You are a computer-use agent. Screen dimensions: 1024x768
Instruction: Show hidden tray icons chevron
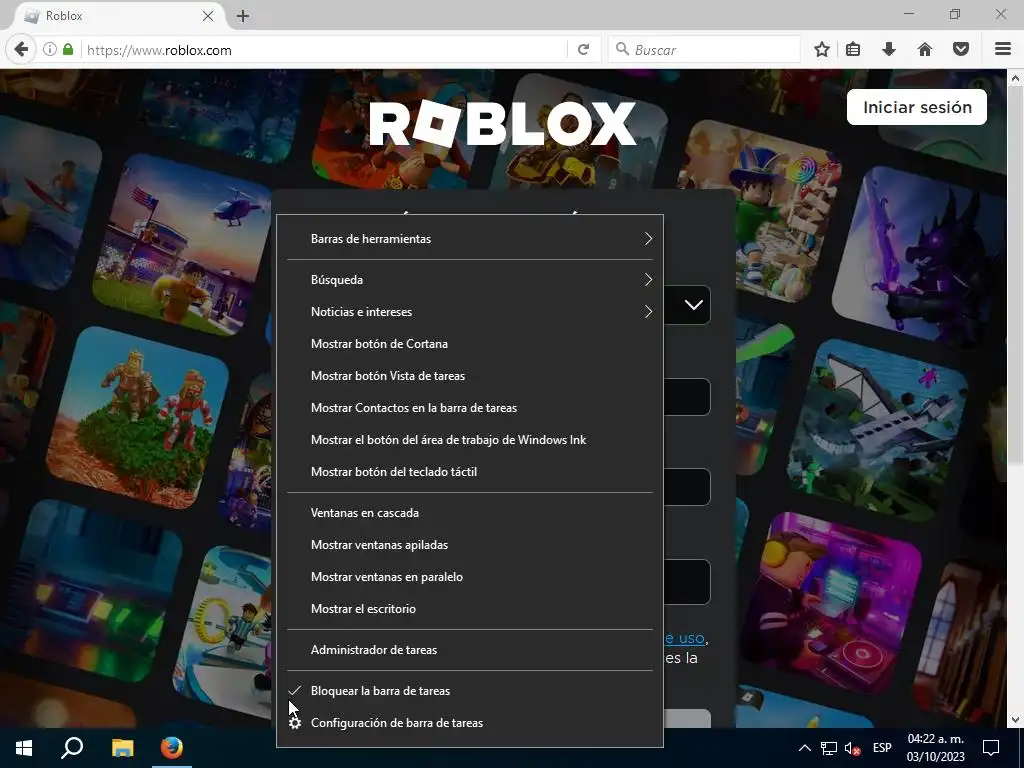click(805, 748)
